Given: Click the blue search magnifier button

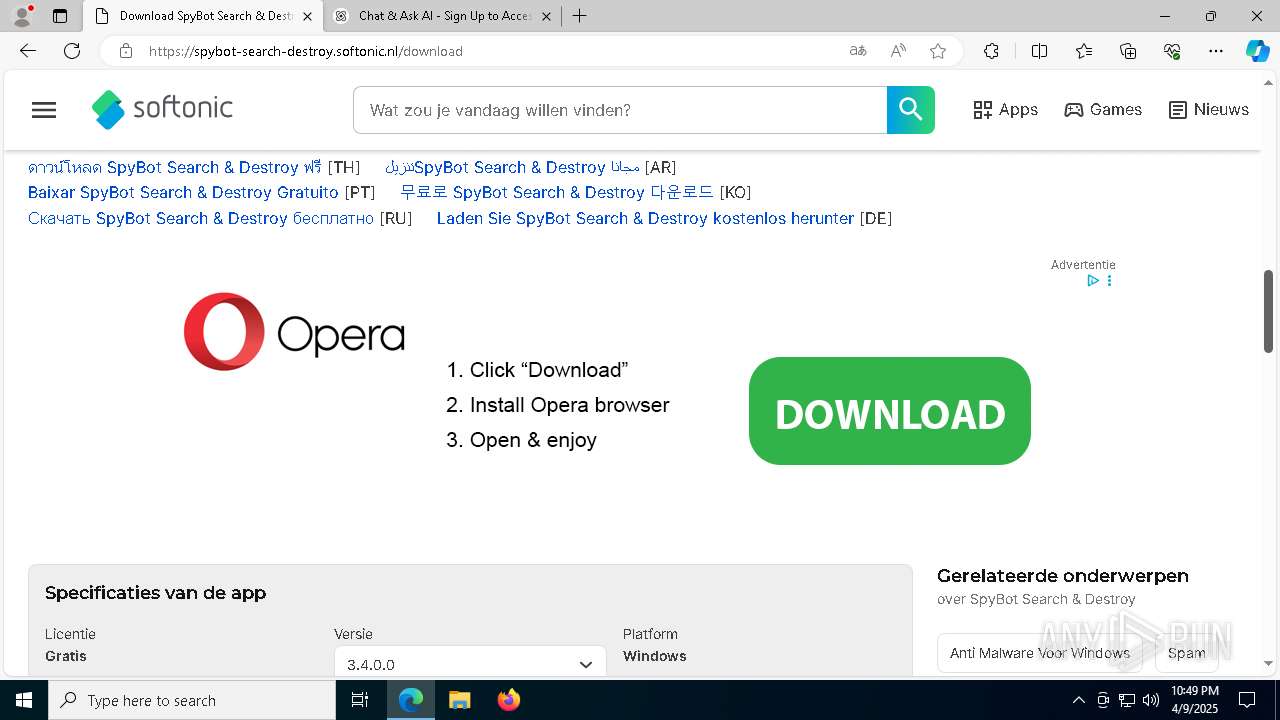Looking at the screenshot, I should pyautogui.click(x=911, y=110).
